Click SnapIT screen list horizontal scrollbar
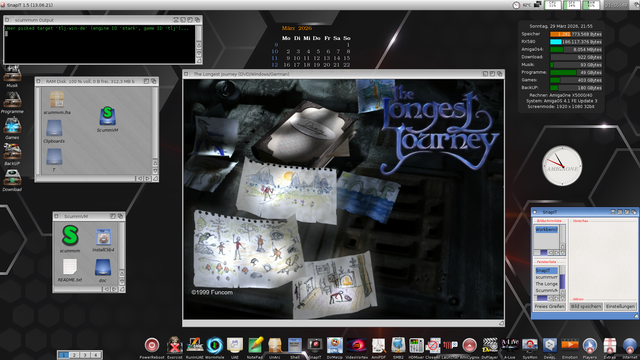640x360 pixels. coord(541,253)
